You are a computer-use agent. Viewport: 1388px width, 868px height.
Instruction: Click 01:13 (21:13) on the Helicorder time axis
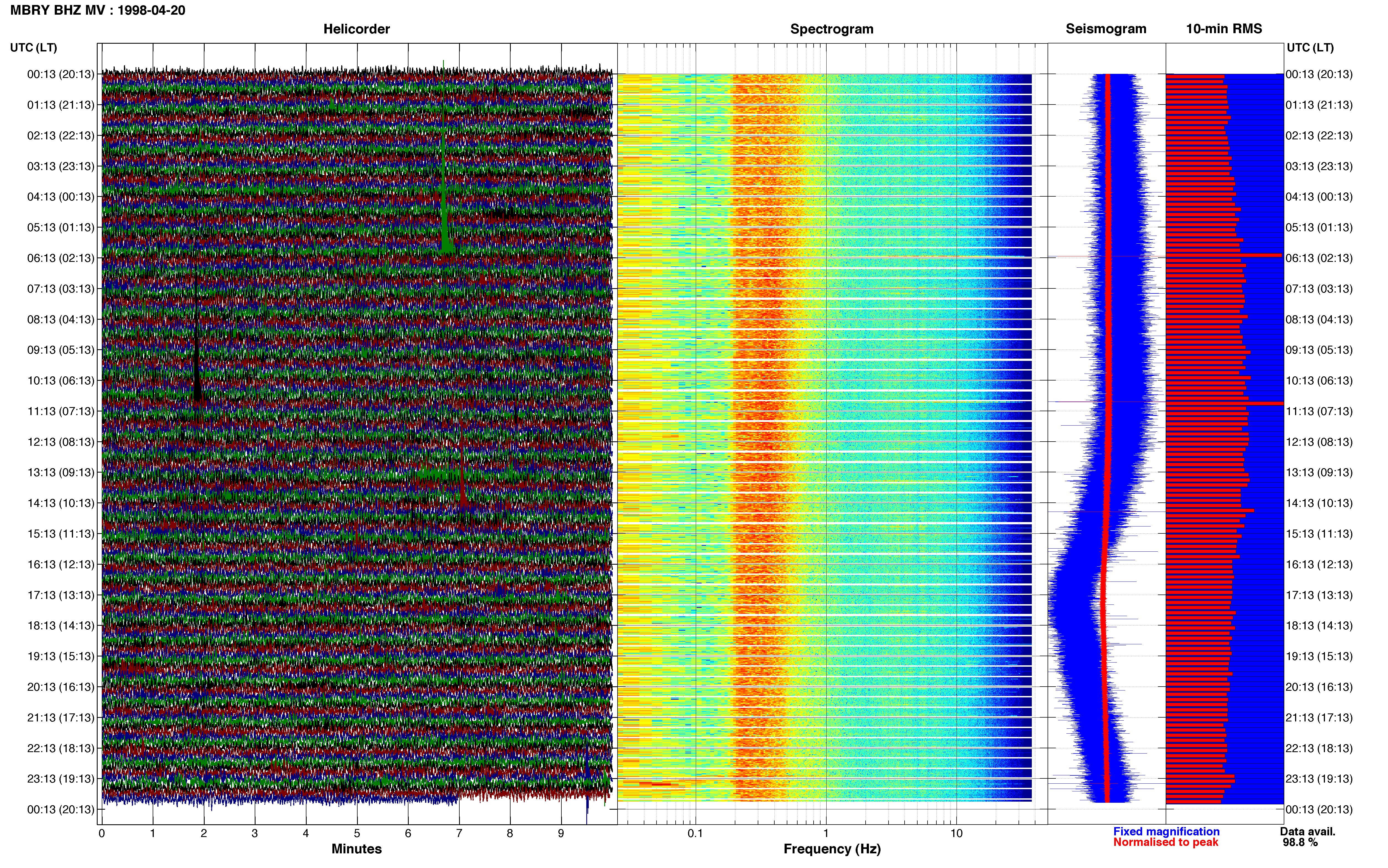[61, 105]
